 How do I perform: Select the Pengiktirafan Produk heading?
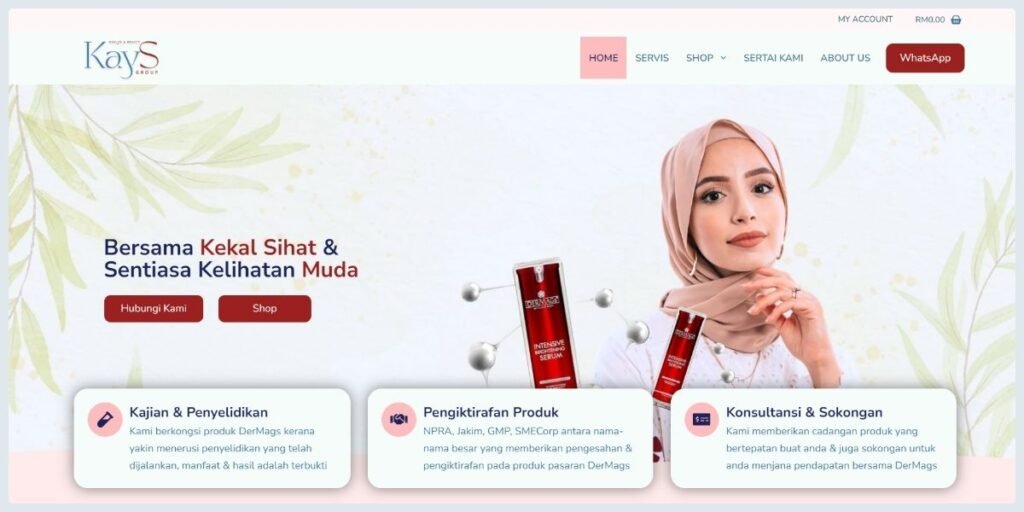pyautogui.click(x=491, y=412)
